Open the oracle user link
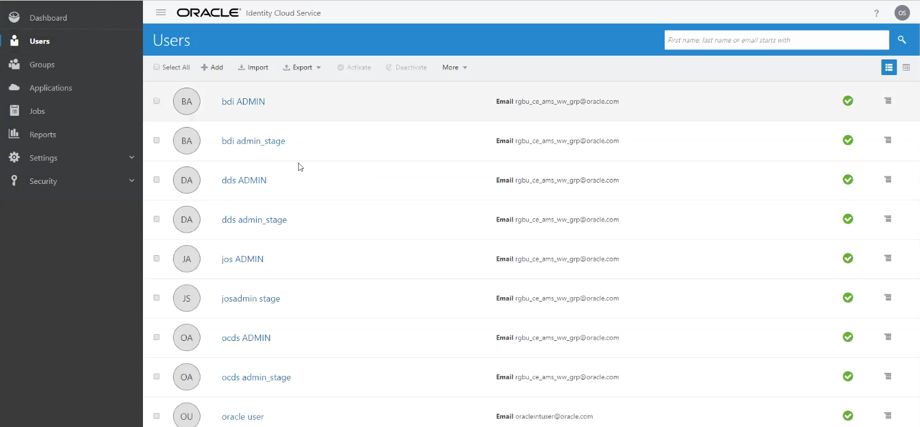Image resolution: width=920 pixels, height=427 pixels. 242,416
